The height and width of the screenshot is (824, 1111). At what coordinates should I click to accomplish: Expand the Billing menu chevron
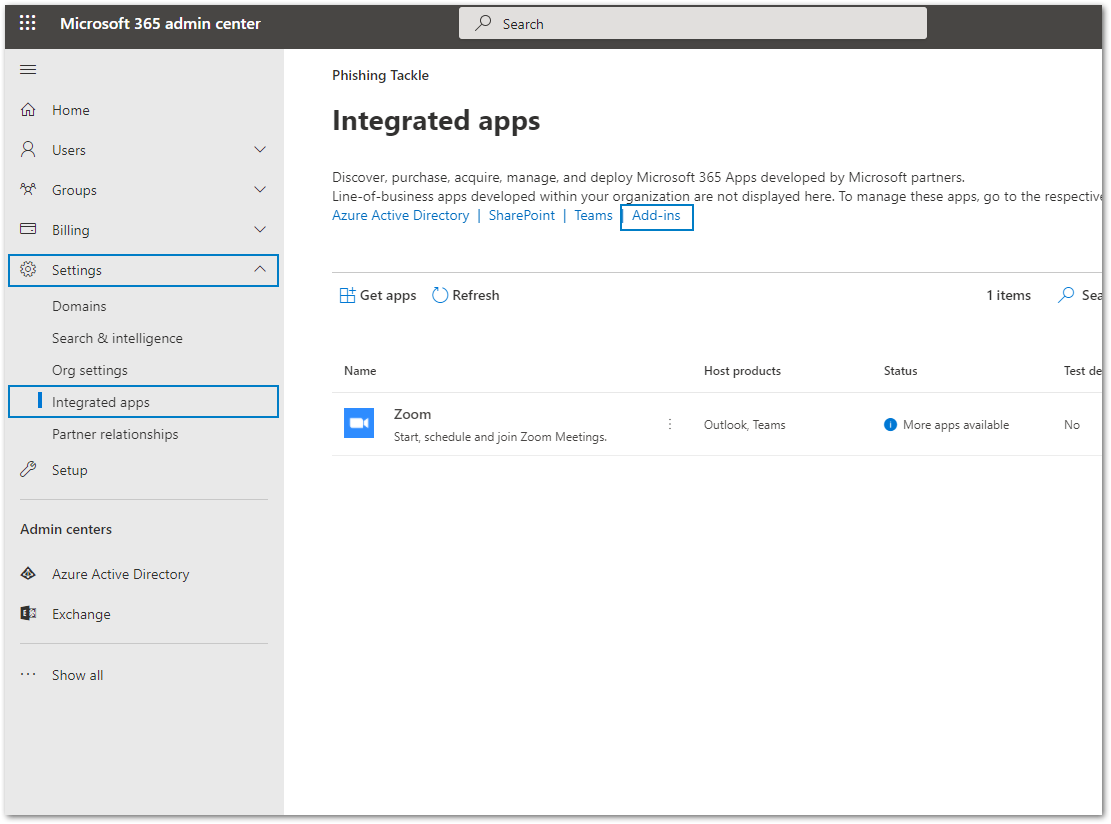coord(260,230)
